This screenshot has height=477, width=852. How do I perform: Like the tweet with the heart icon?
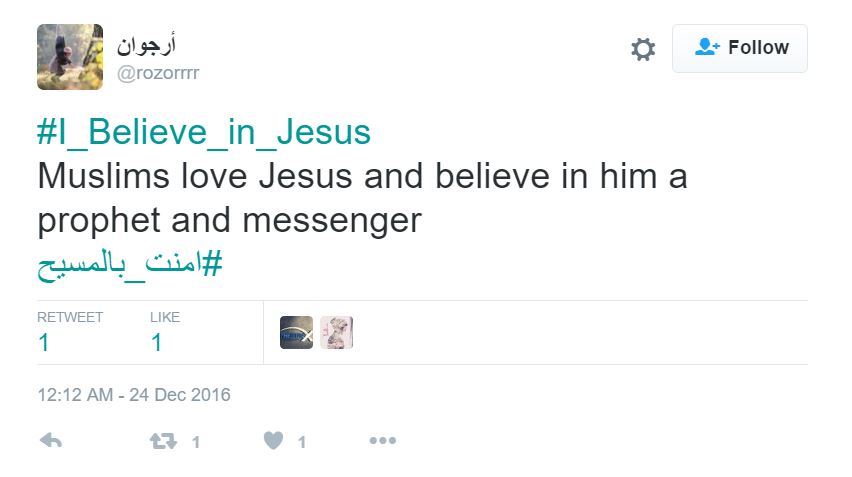(x=273, y=441)
